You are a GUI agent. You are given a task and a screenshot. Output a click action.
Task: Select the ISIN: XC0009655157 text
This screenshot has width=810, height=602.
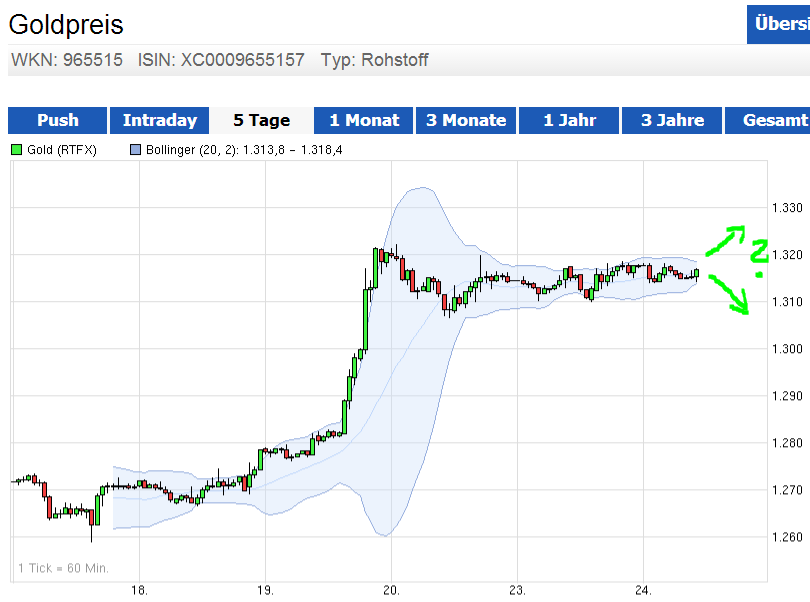(x=221, y=60)
